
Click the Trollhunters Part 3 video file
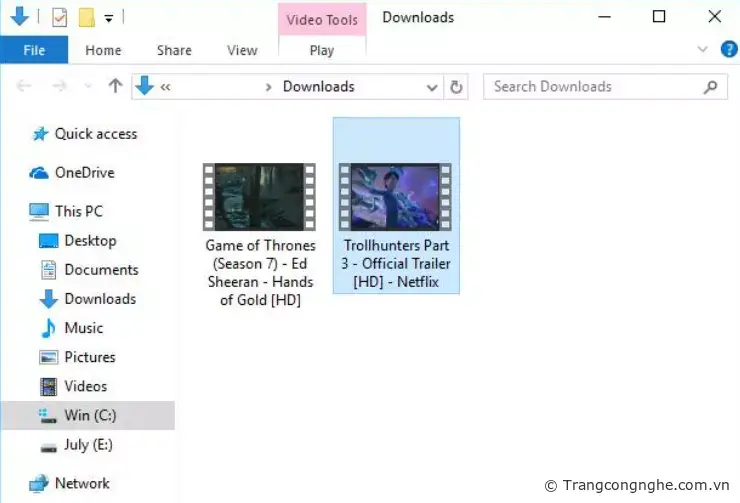tap(396, 197)
